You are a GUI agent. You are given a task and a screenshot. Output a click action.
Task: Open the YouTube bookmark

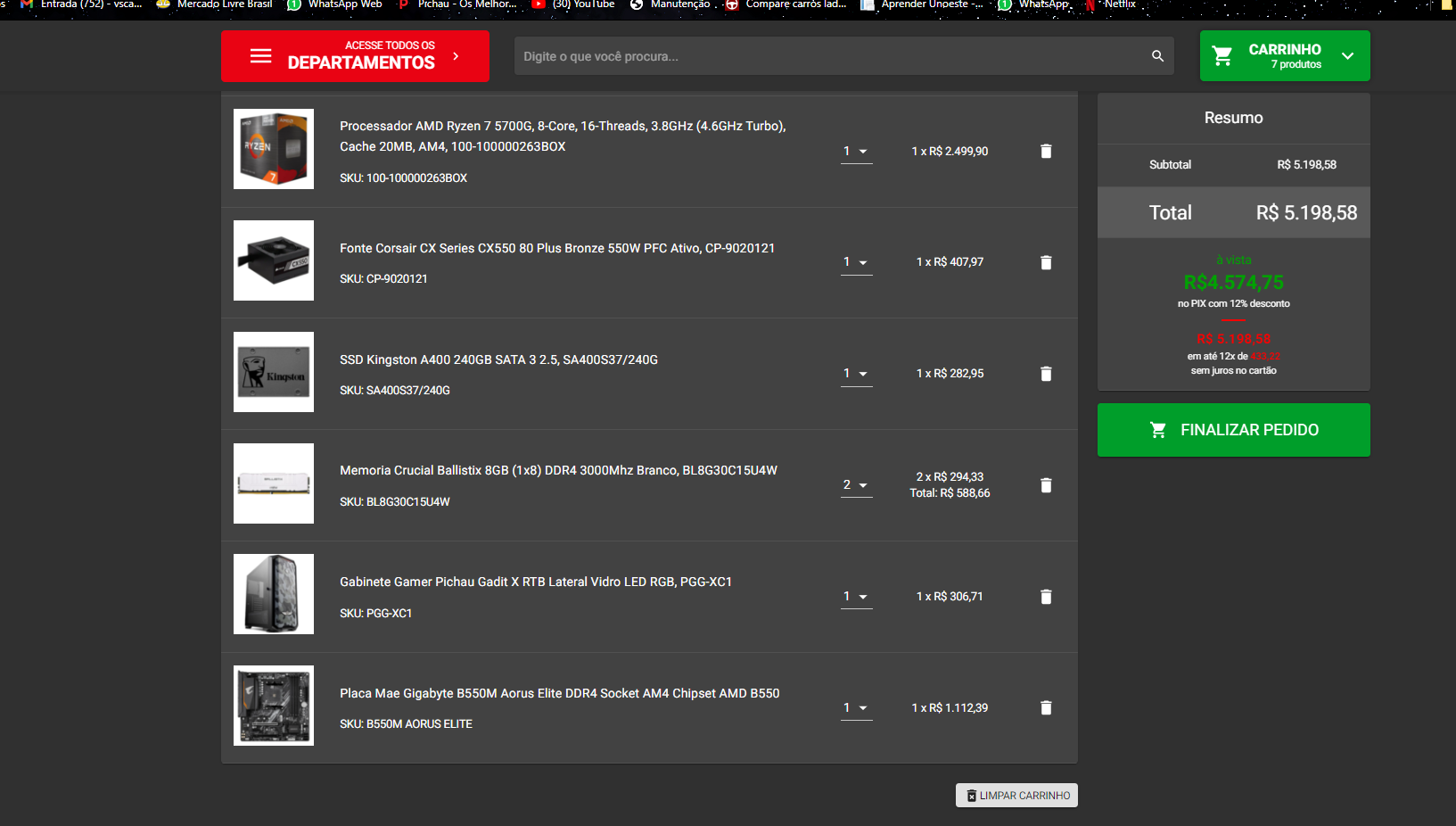[572, 4]
